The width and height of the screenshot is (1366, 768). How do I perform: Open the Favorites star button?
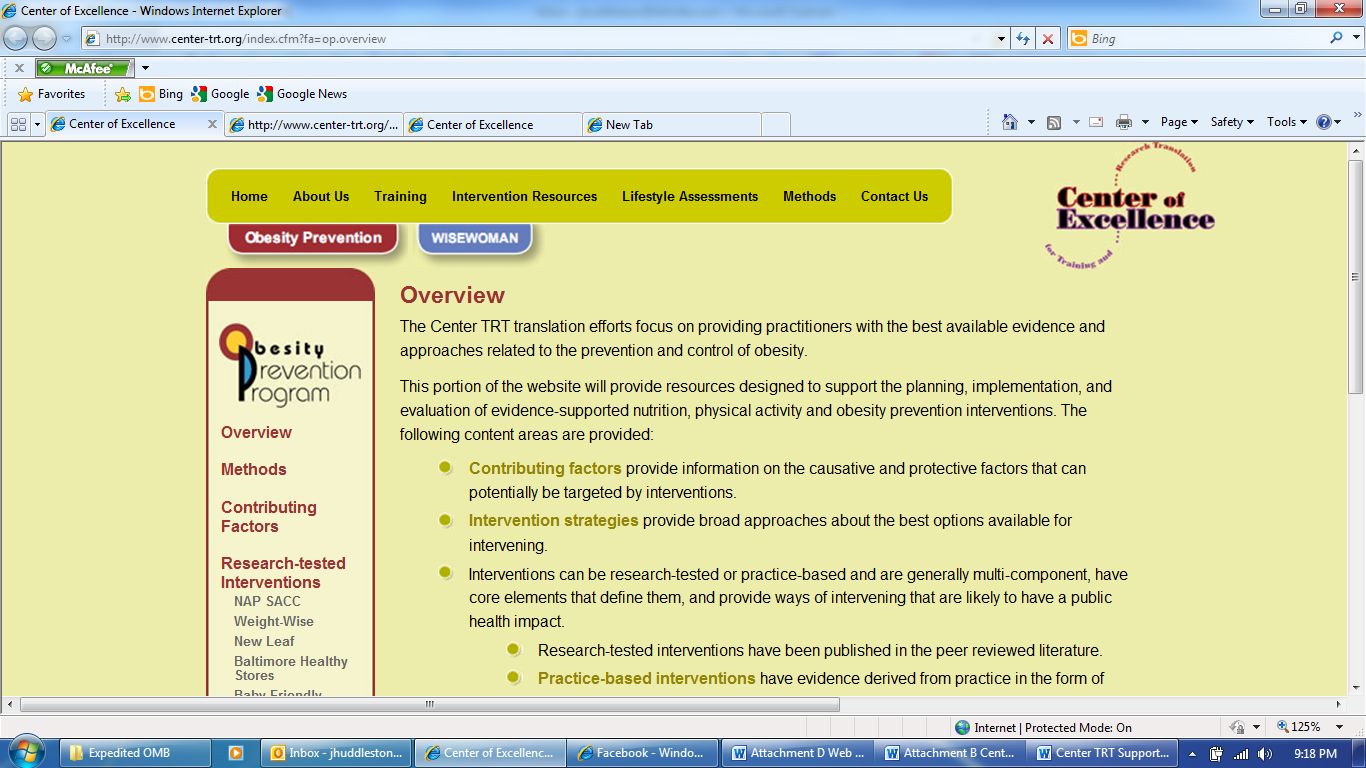click(52, 94)
